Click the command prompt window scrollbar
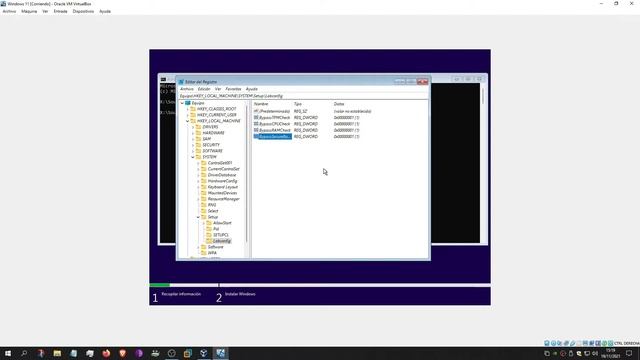The image size is (640, 360). pos(484,96)
